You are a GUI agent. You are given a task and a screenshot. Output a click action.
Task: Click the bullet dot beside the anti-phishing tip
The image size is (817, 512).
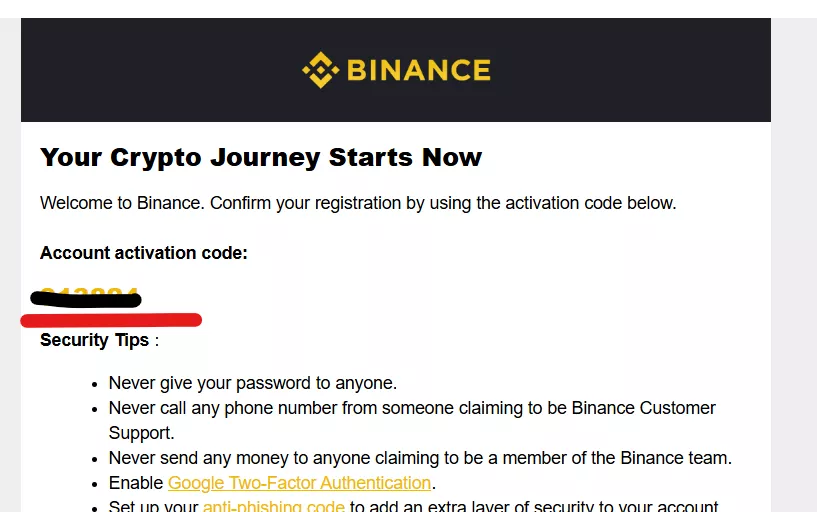click(93, 507)
